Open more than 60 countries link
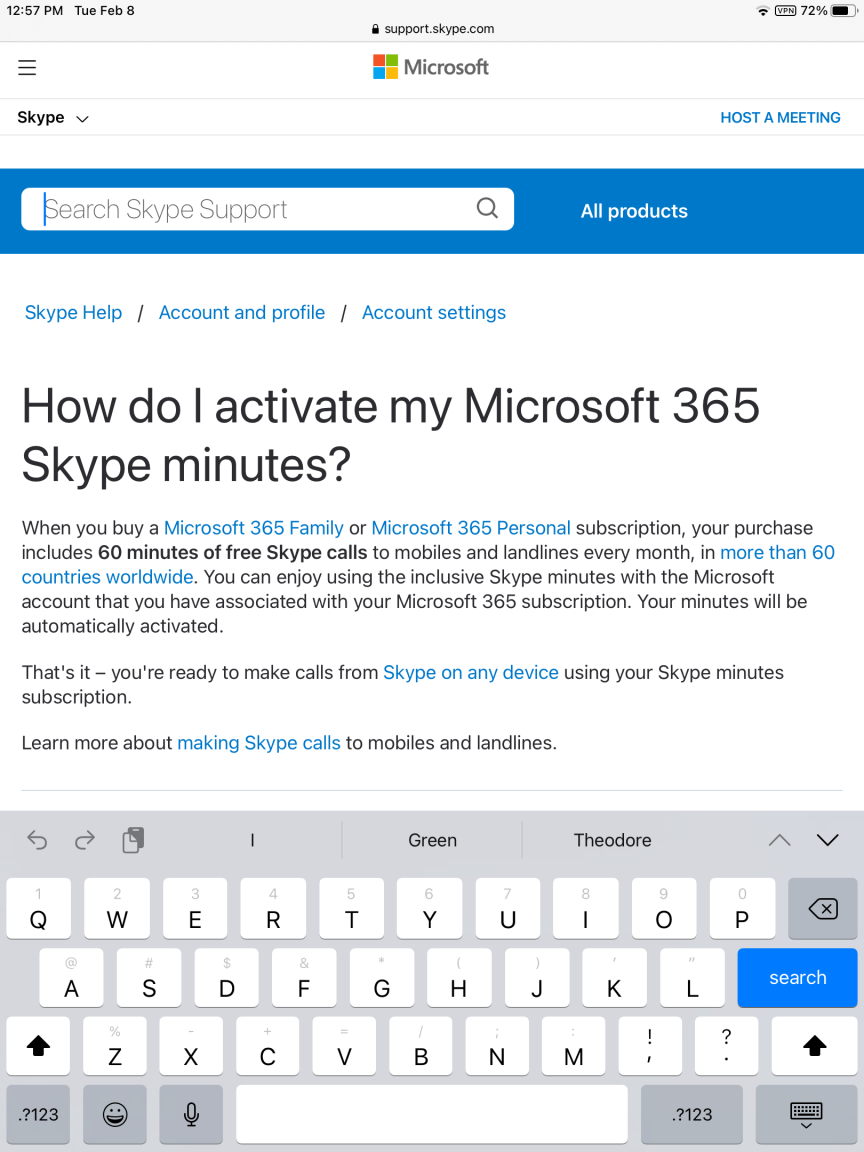This screenshot has width=864, height=1152. (777, 552)
